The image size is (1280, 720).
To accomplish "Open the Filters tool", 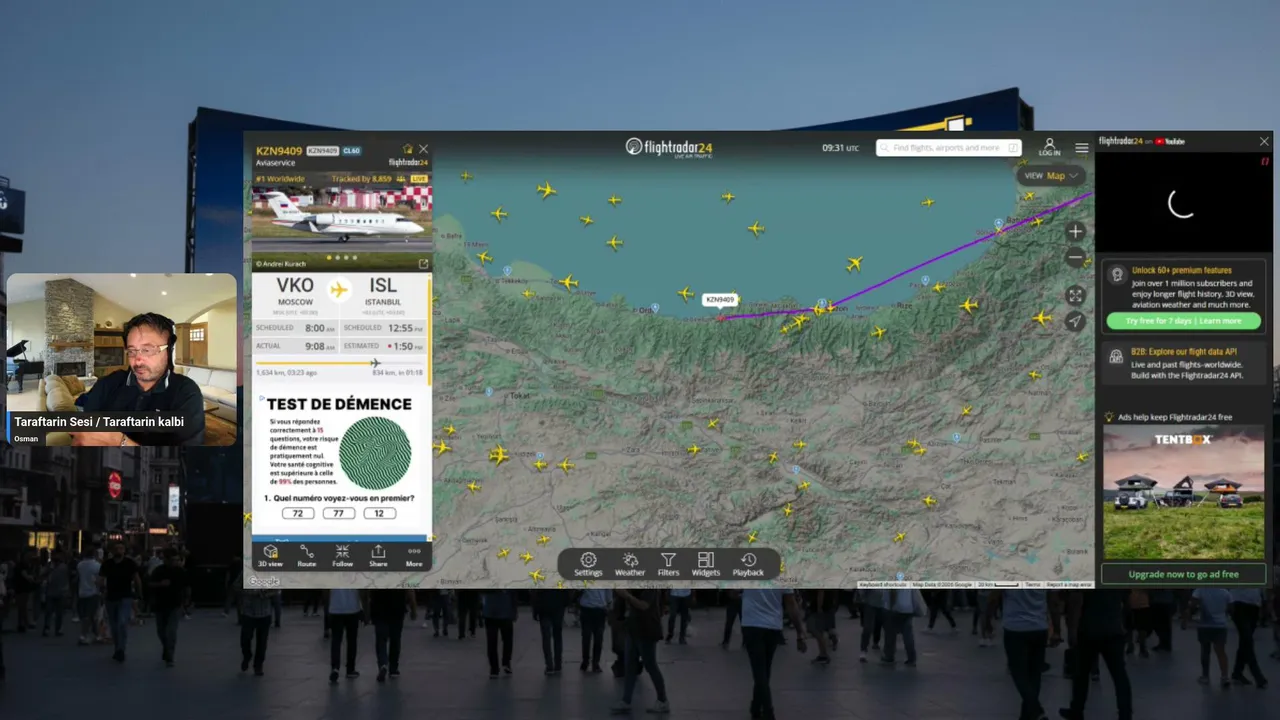I will pyautogui.click(x=668, y=565).
